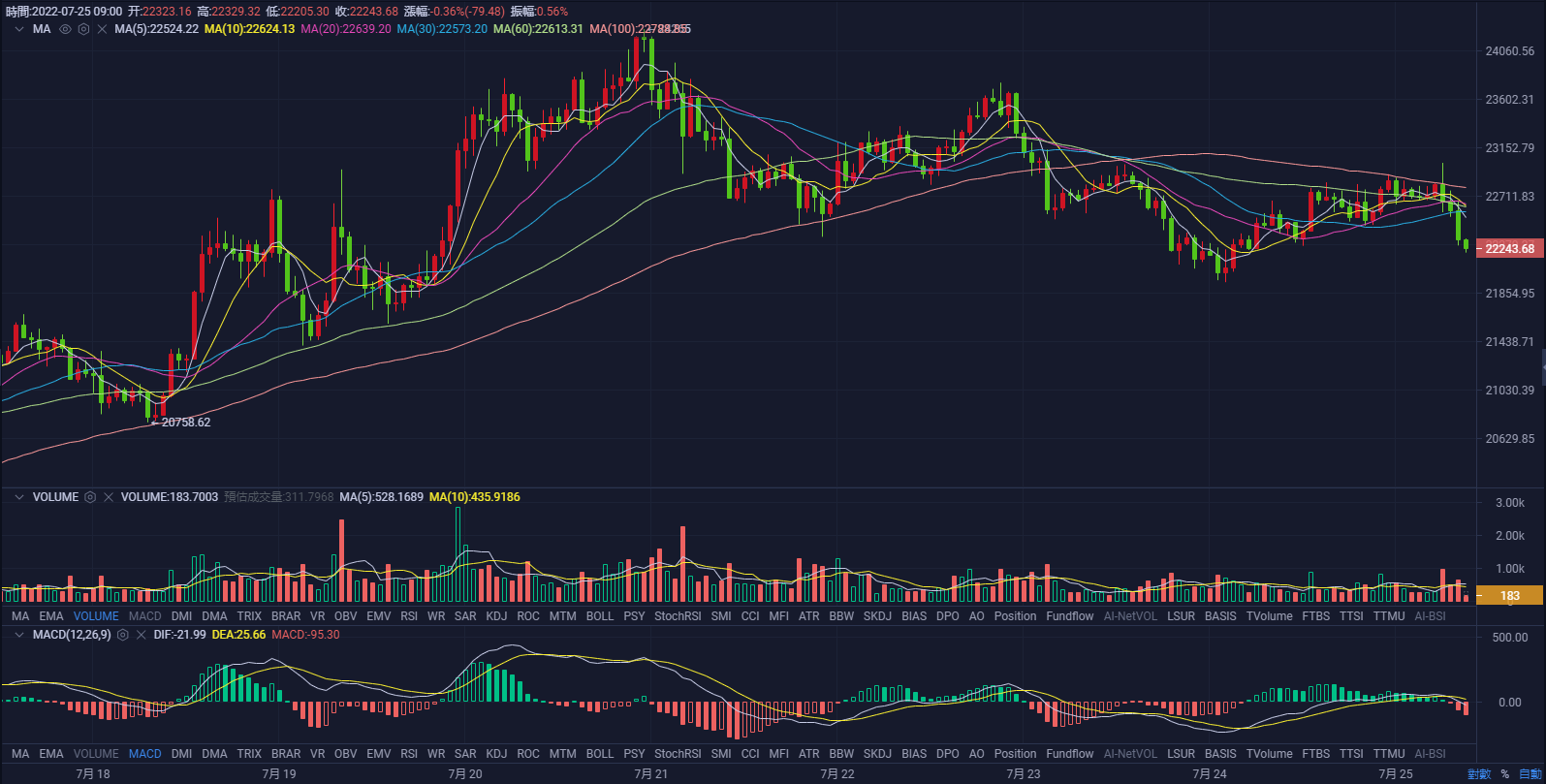Toggle the logarithmic scale 對數 button
This screenshot has height=784, width=1546.
coord(1479,774)
